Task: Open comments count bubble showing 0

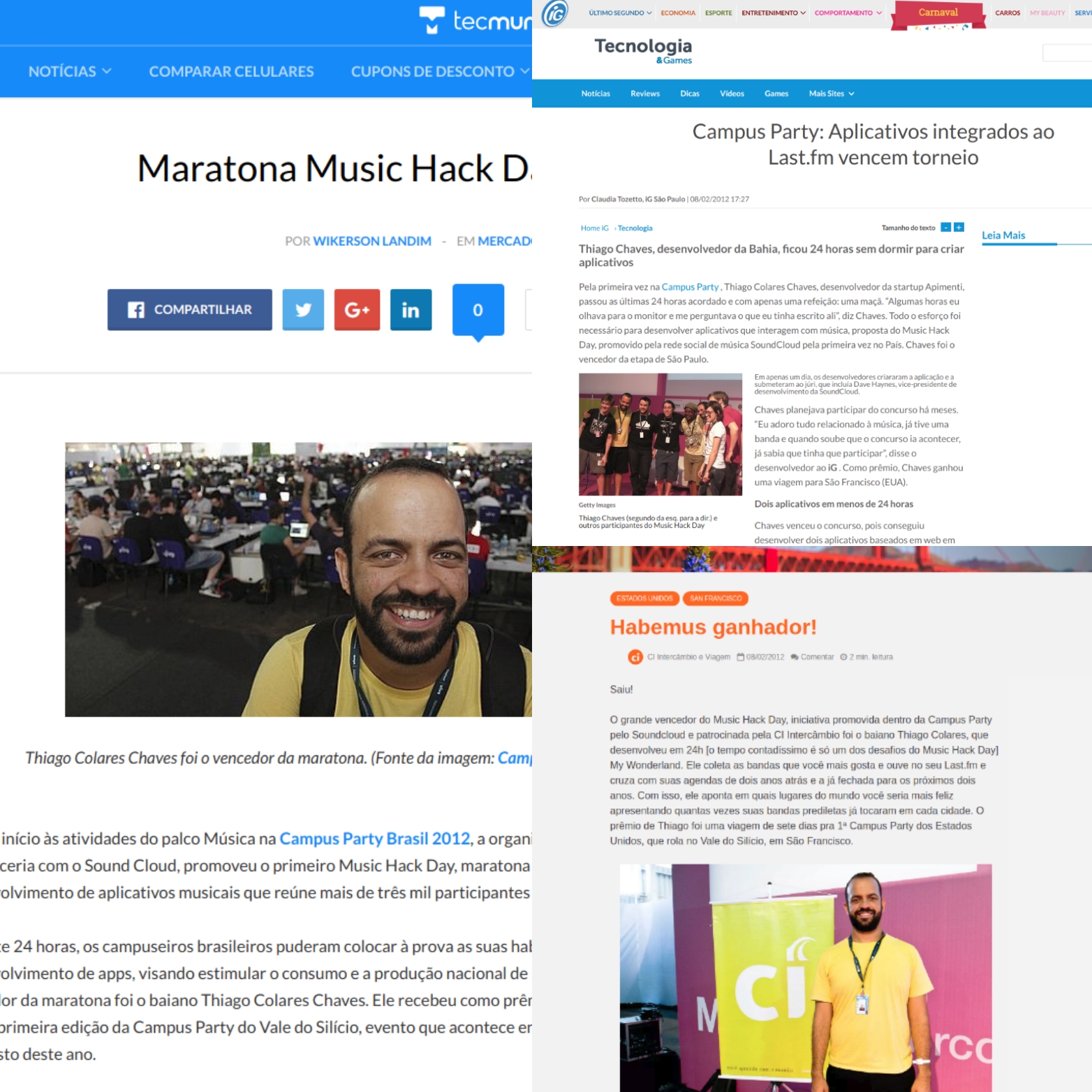Action: pos(478,311)
